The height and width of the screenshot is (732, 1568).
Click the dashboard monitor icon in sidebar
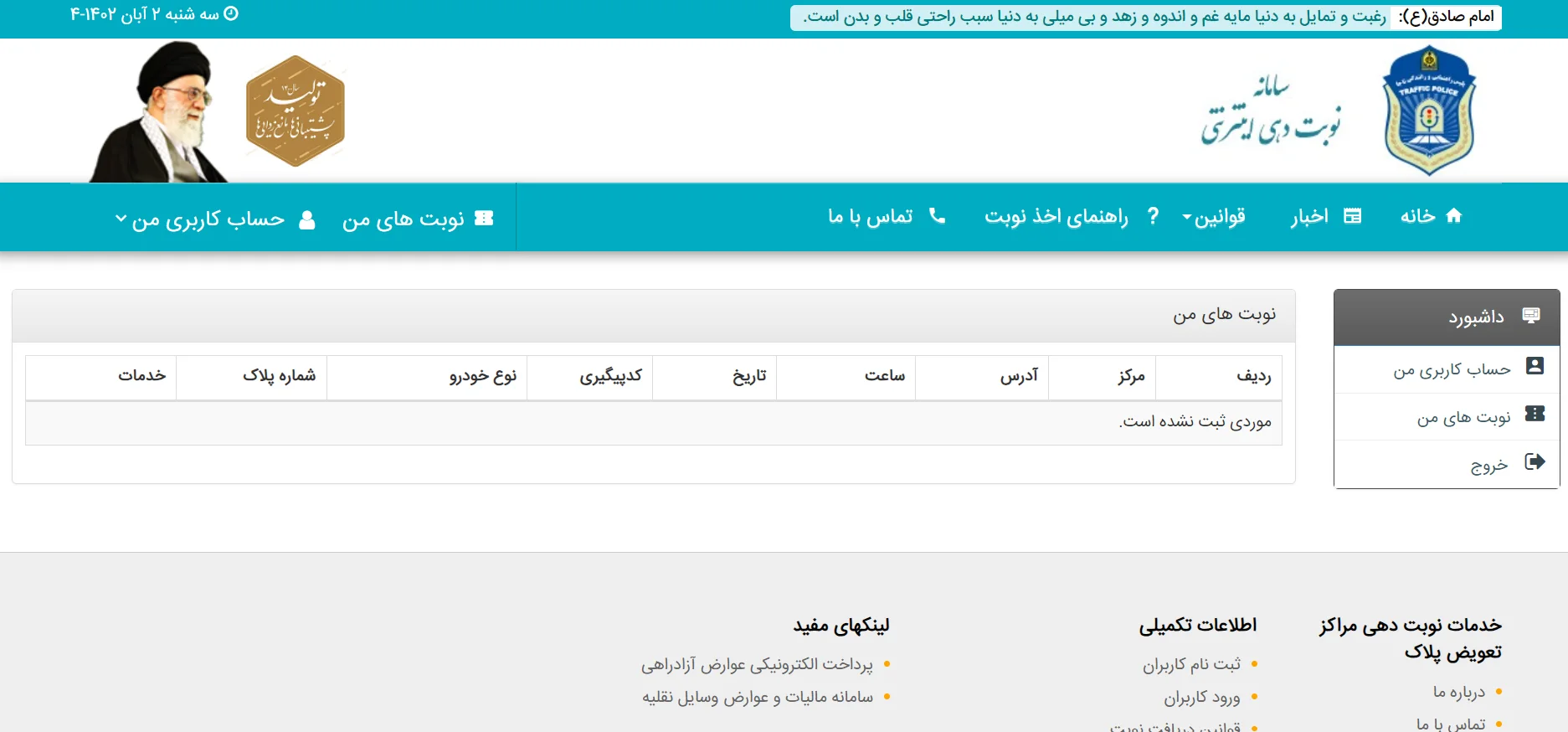[1531, 316]
